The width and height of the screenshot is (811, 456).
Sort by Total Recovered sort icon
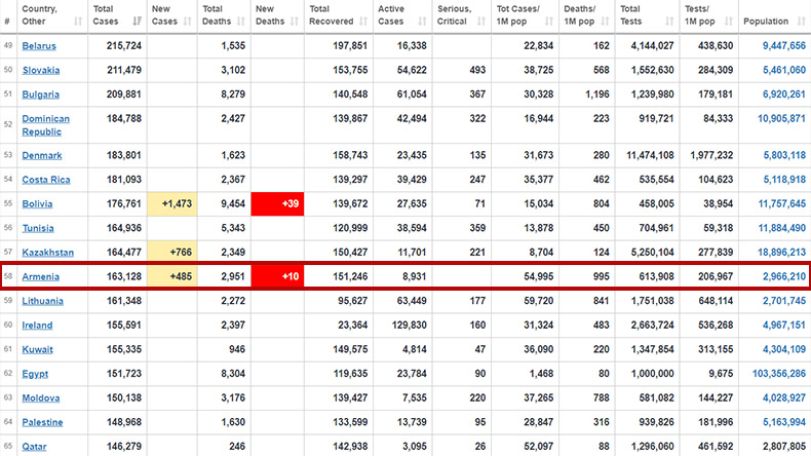[364, 21]
